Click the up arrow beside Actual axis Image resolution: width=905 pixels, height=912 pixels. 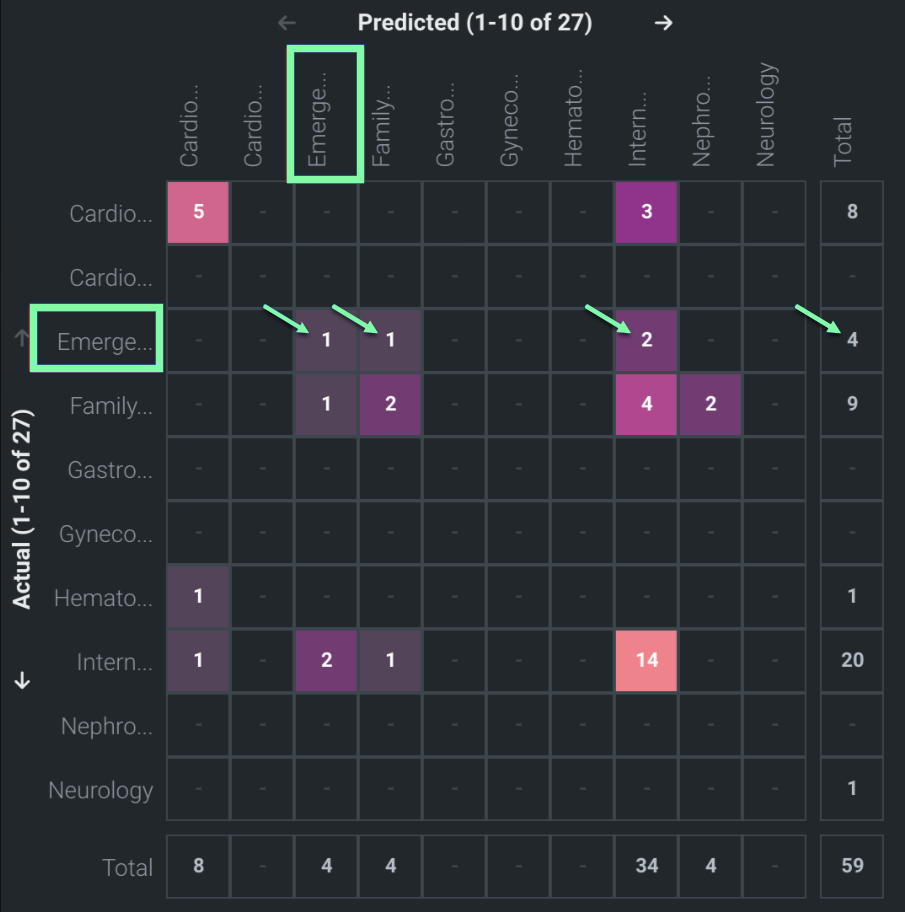(22, 339)
